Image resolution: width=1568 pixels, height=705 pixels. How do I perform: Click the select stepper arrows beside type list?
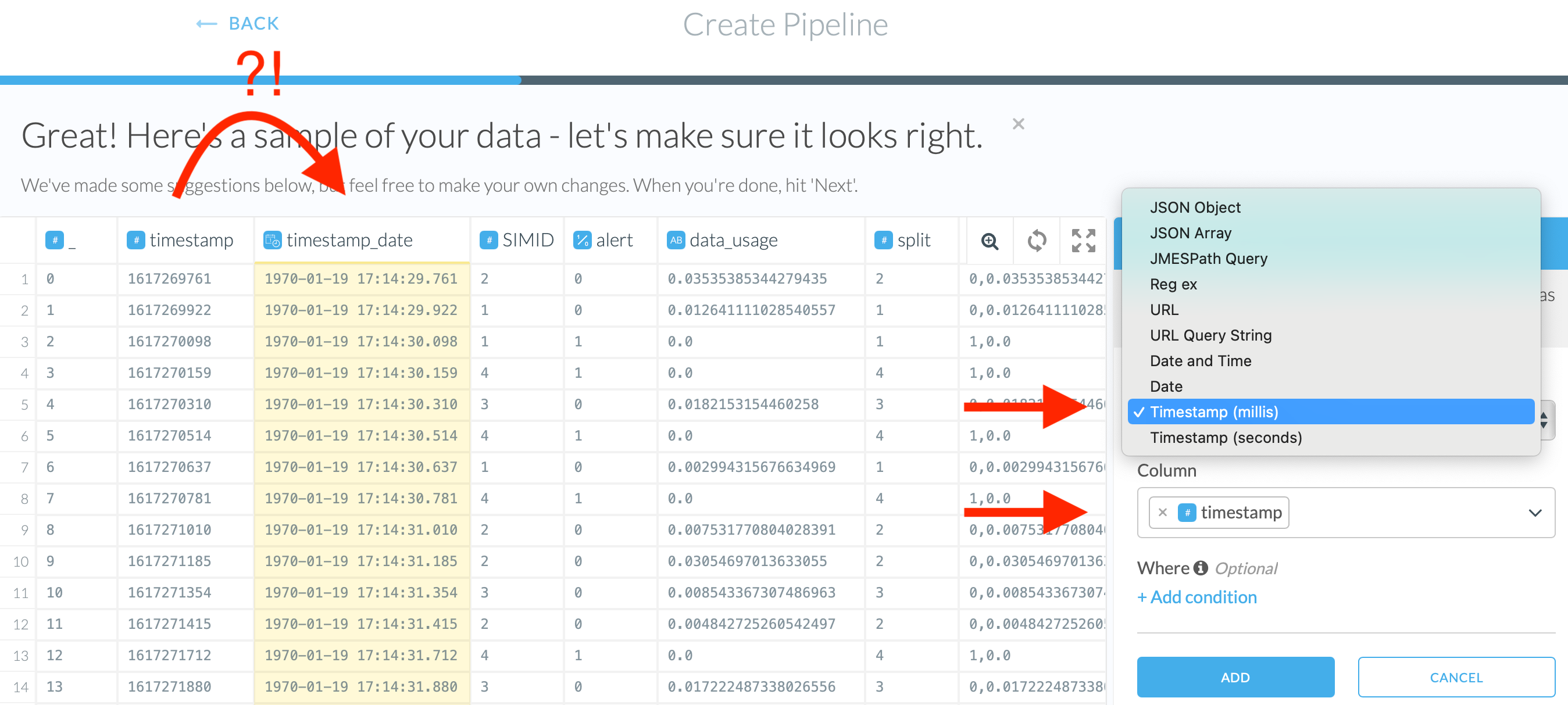click(1544, 420)
